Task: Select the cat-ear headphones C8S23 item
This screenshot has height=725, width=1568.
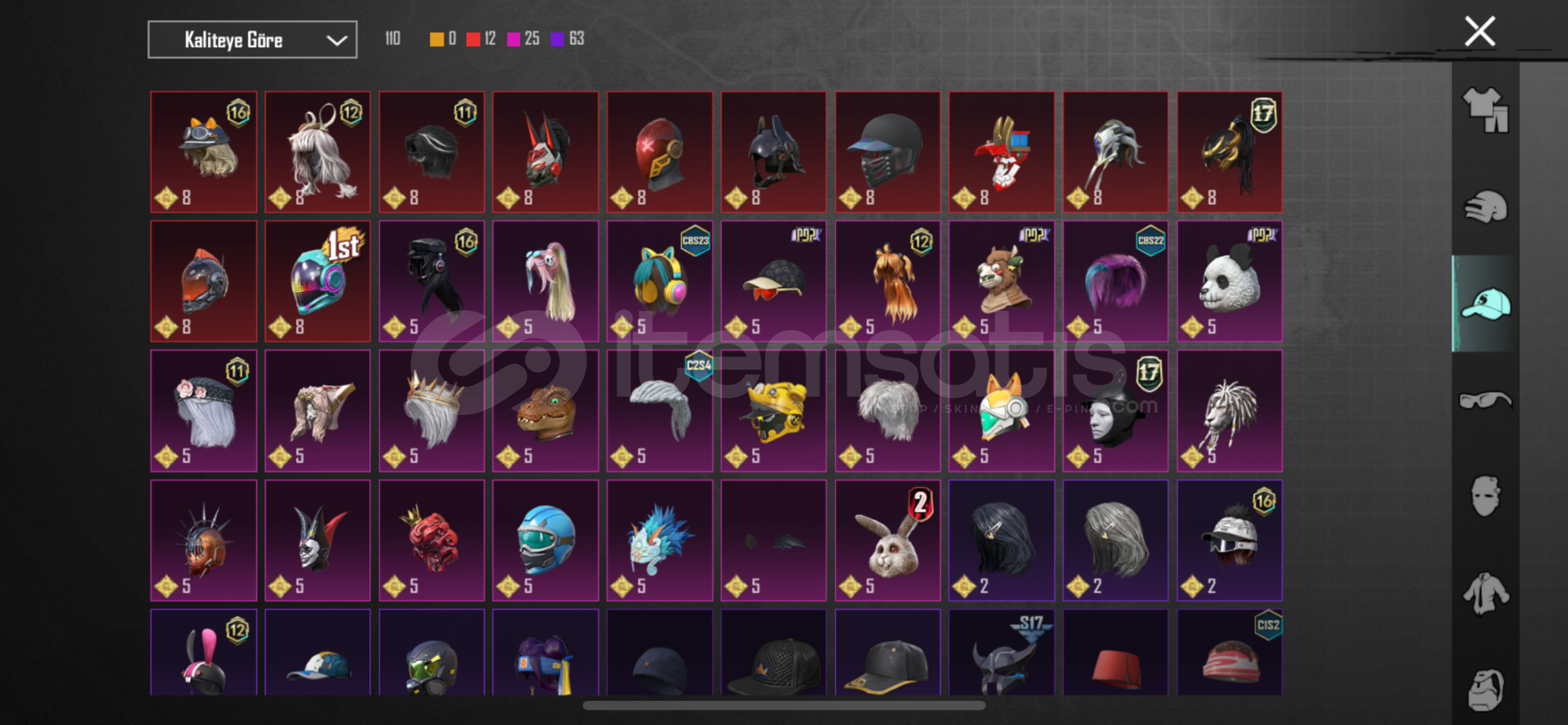Action: tap(660, 281)
